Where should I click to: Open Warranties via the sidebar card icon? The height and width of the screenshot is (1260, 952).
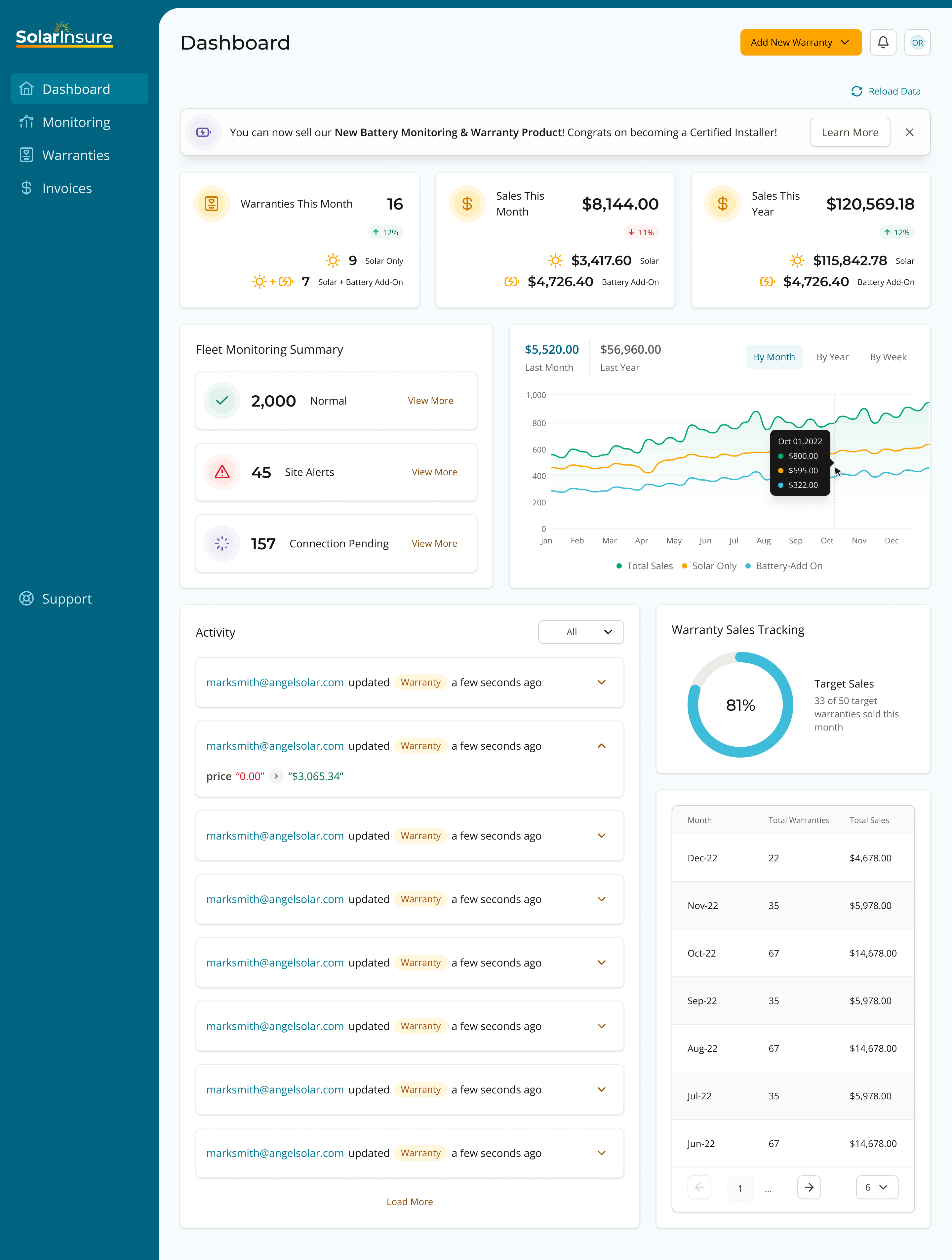[27, 154]
